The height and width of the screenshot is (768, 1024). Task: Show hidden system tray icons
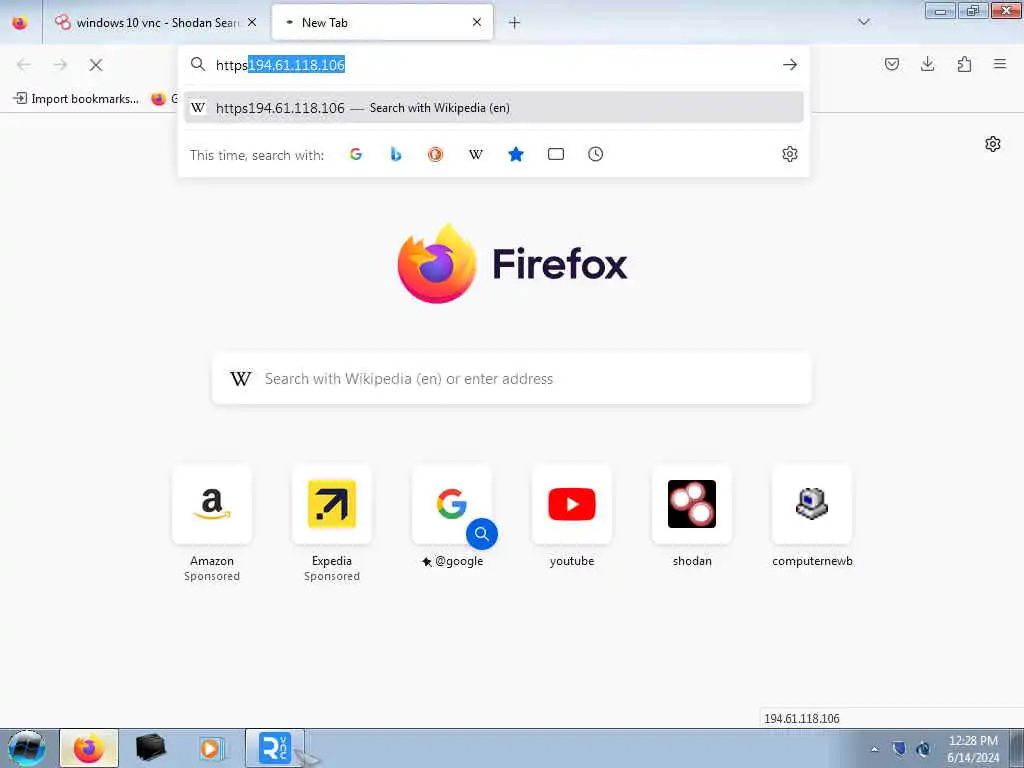pos(874,749)
